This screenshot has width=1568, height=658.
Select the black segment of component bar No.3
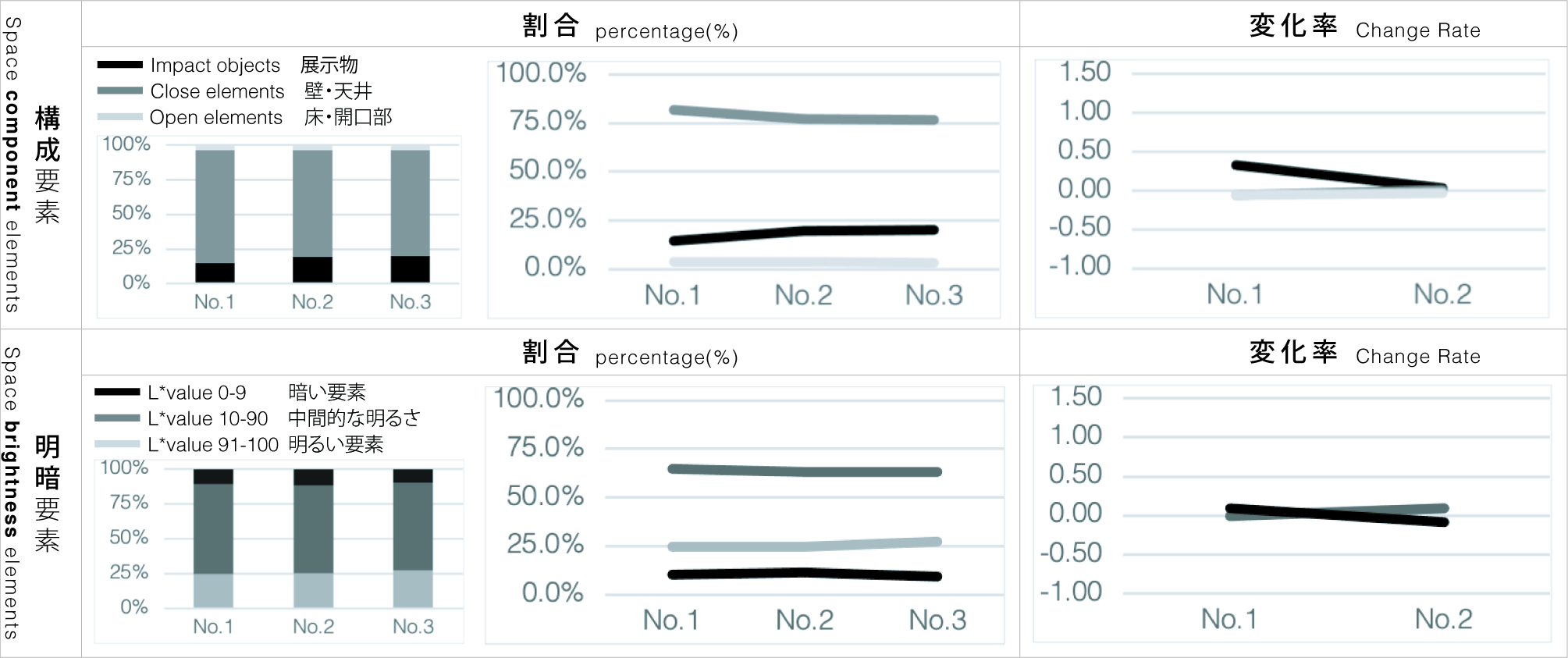[410, 269]
